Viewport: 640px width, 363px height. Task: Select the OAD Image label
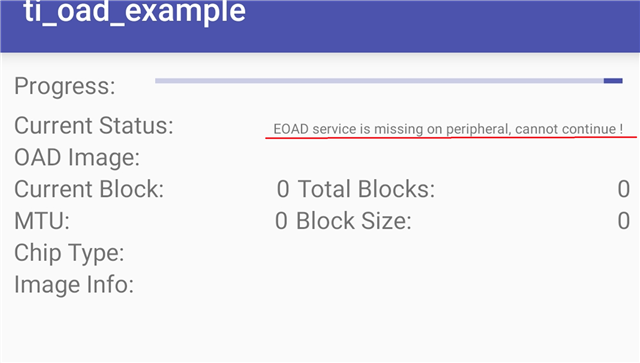click(77, 158)
